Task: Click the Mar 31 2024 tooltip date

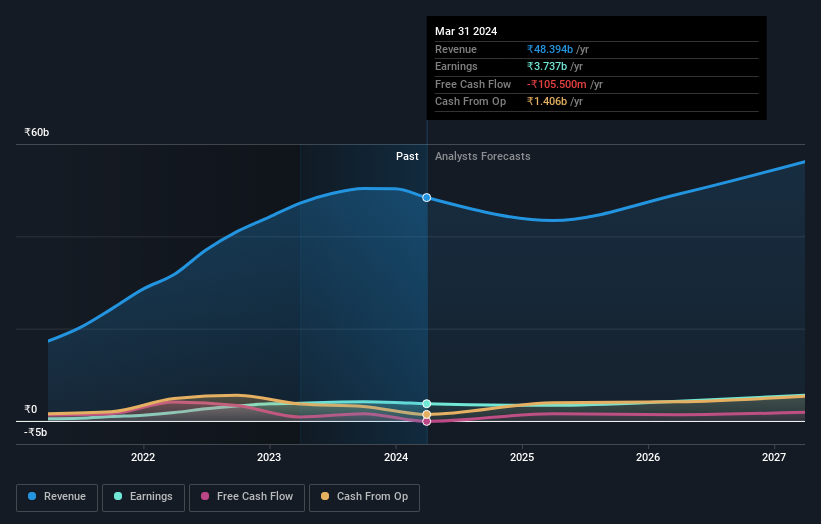Action: tap(466, 31)
